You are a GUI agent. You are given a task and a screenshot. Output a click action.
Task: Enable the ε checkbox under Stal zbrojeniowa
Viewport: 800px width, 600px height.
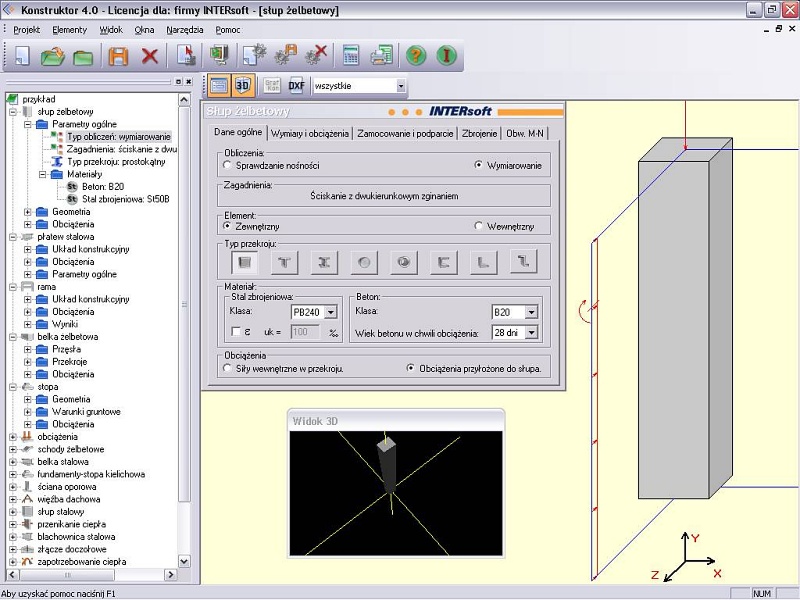pos(236,332)
